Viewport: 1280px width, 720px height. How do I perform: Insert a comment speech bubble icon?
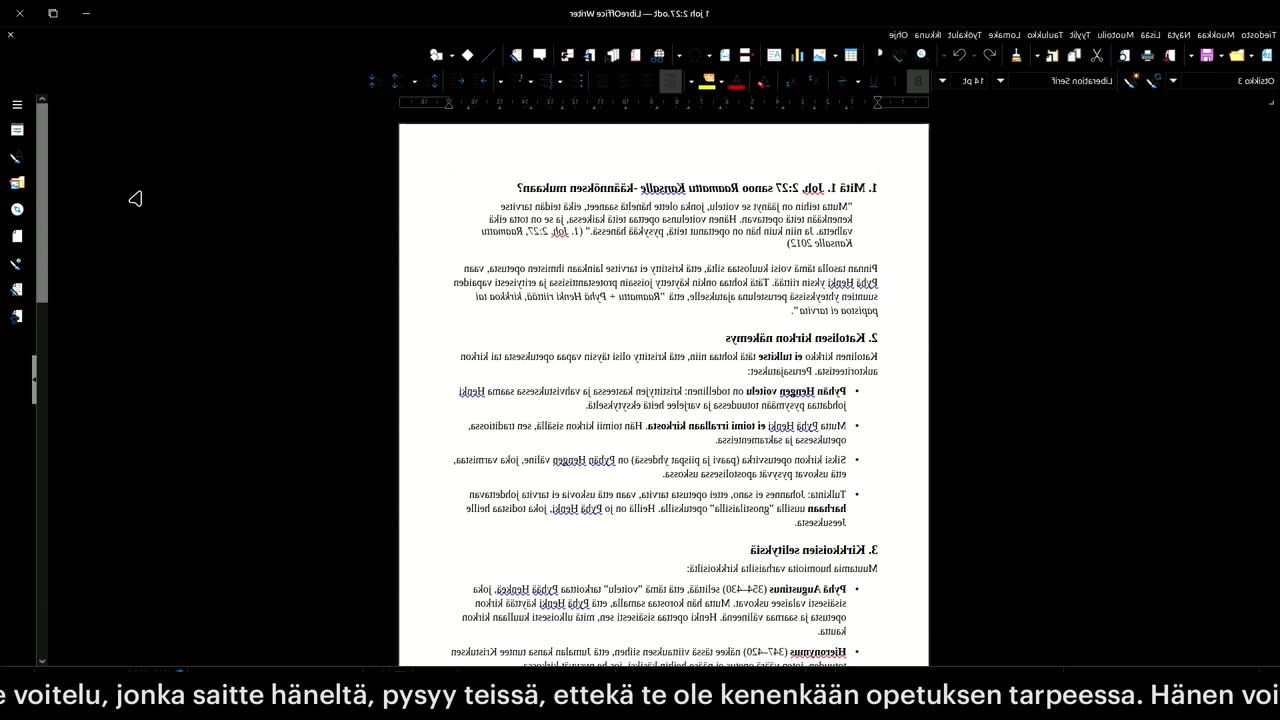pyautogui.click(x=540, y=55)
